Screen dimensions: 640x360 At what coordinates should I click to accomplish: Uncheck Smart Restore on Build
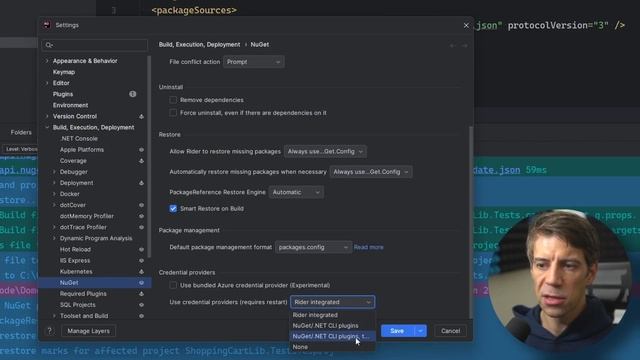pyautogui.click(x=173, y=209)
